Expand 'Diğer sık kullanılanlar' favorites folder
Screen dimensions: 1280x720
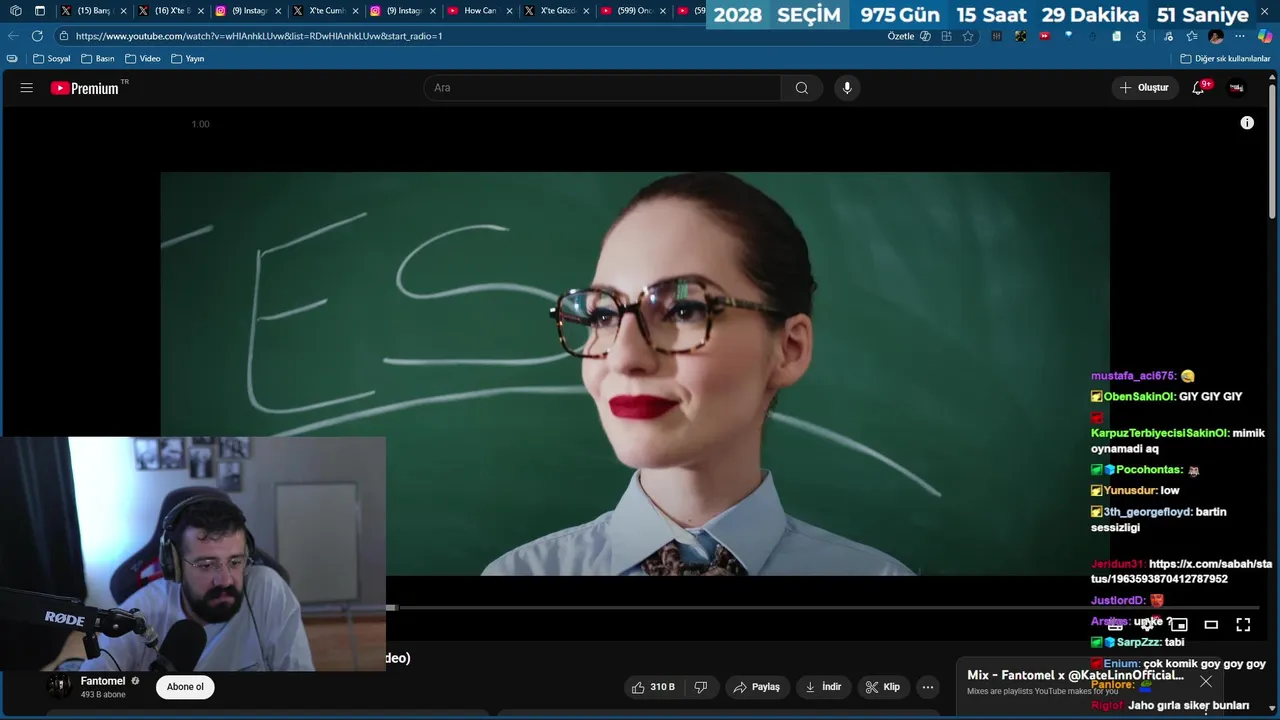(1225, 59)
